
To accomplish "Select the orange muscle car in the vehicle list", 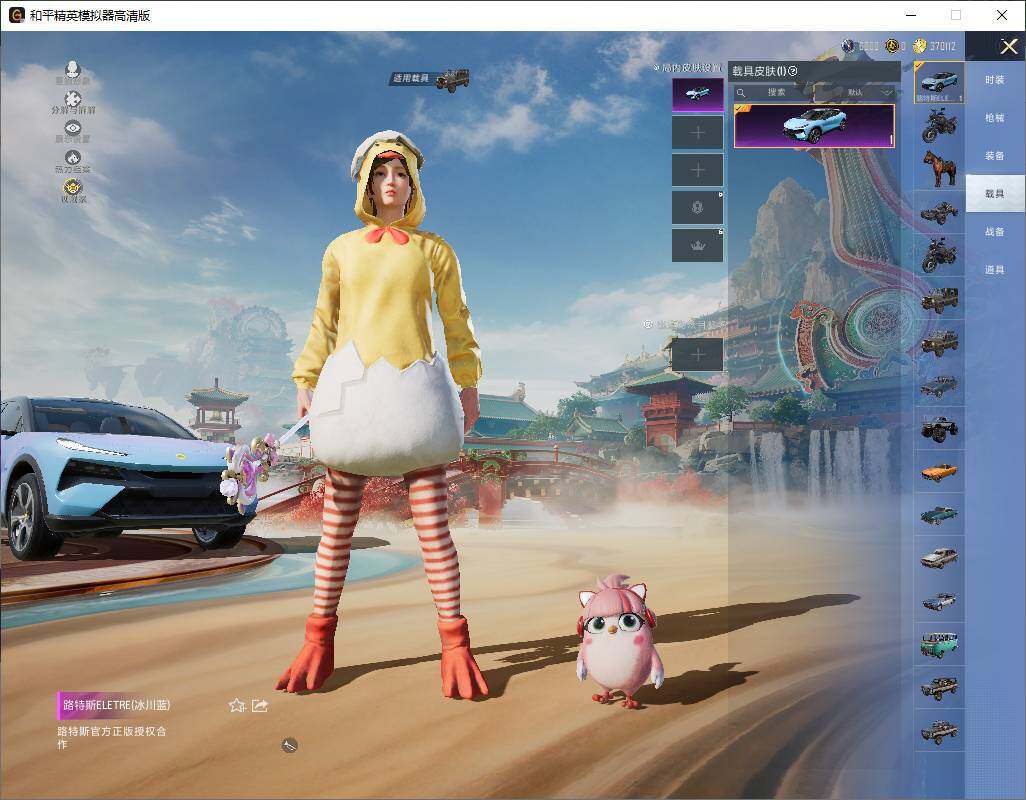I will point(939,471).
